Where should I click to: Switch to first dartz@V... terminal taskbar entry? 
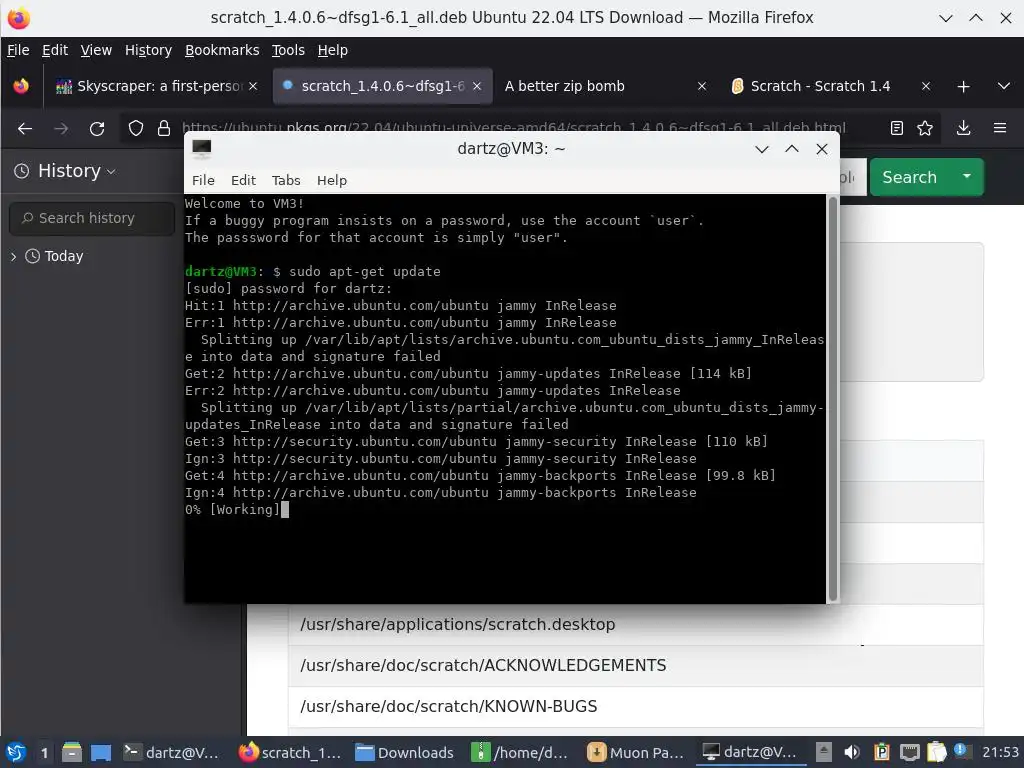pos(171,753)
